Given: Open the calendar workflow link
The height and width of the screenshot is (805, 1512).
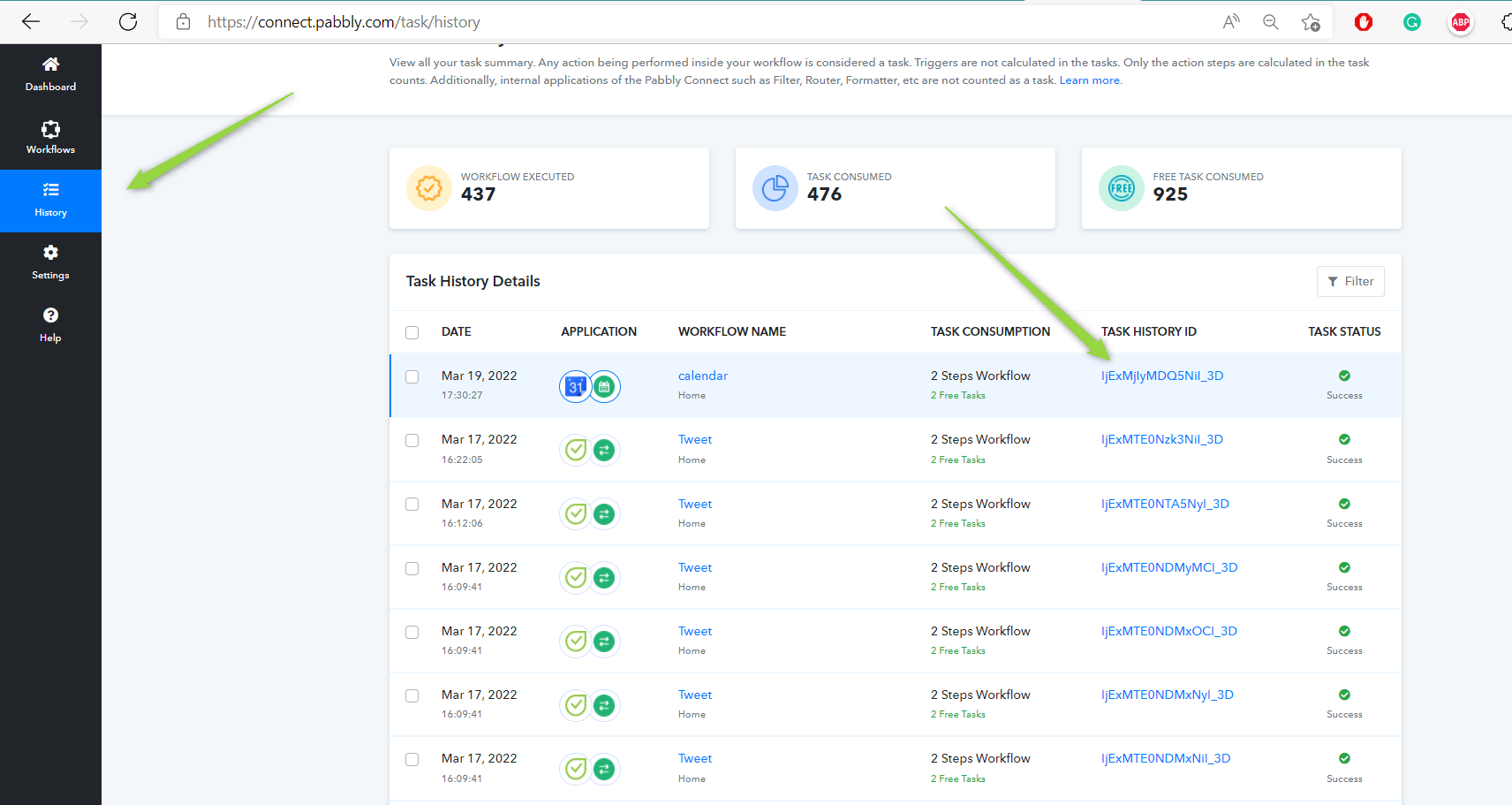Looking at the screenshot, I should click(x=702, y=376).
